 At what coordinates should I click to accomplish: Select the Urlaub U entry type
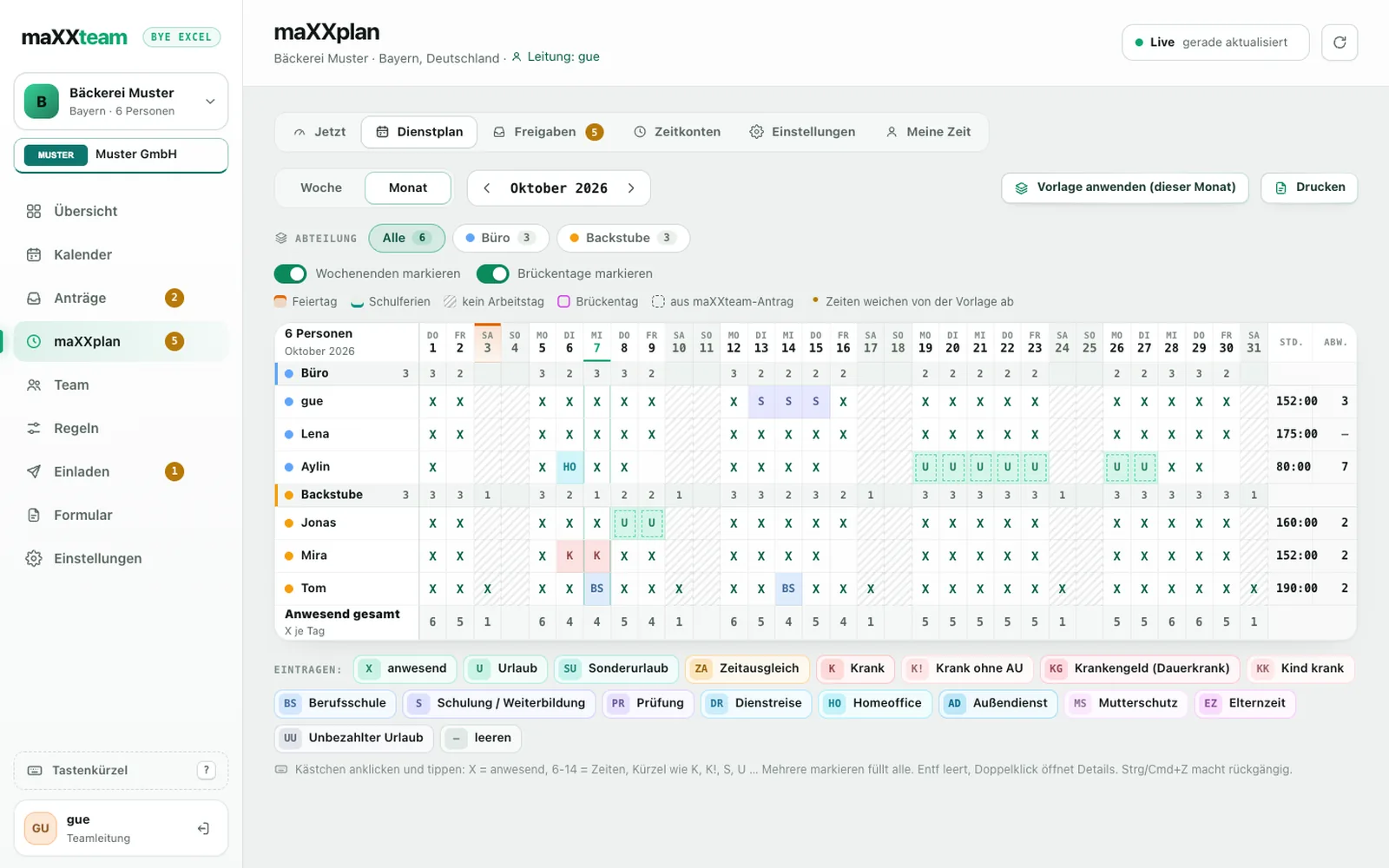point(505,668)
